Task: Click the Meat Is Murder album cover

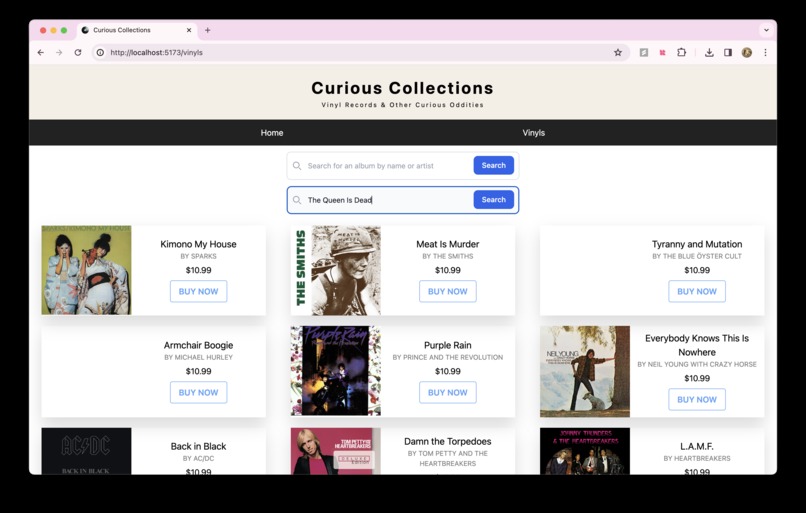Action: 336,270
